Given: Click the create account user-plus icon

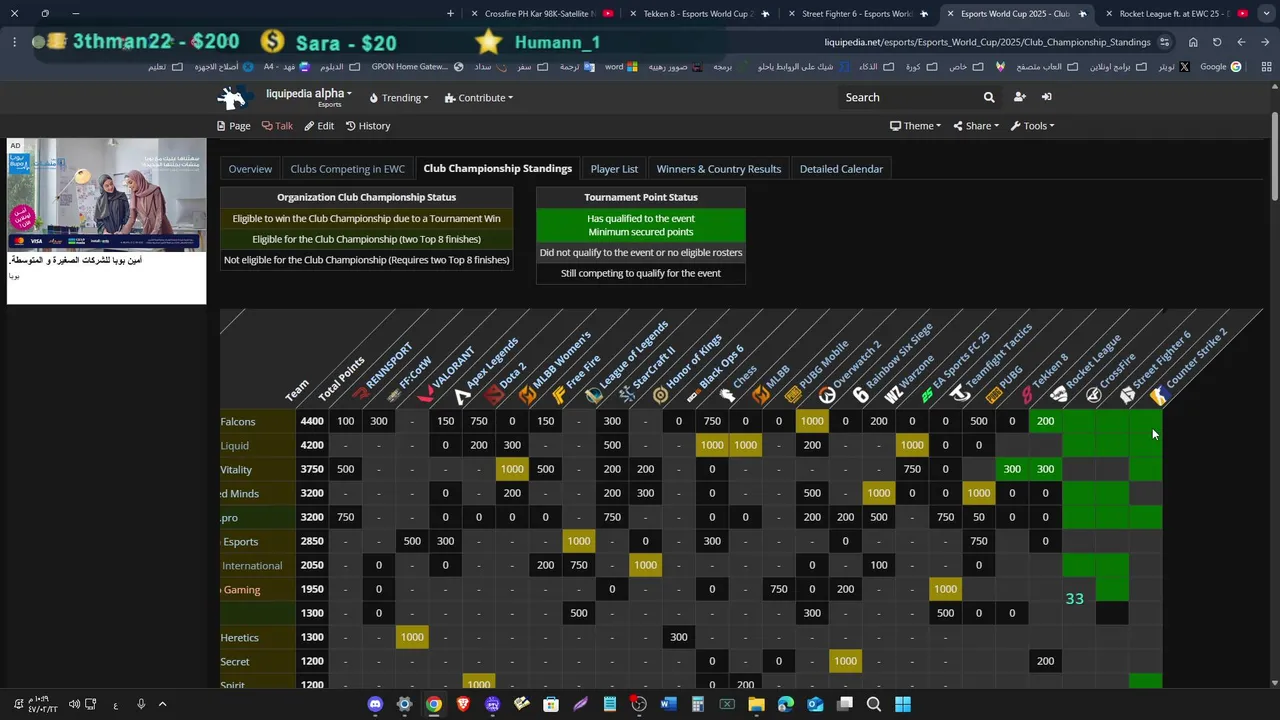Looking at the screenshot, I should (x=1019, y=97).
